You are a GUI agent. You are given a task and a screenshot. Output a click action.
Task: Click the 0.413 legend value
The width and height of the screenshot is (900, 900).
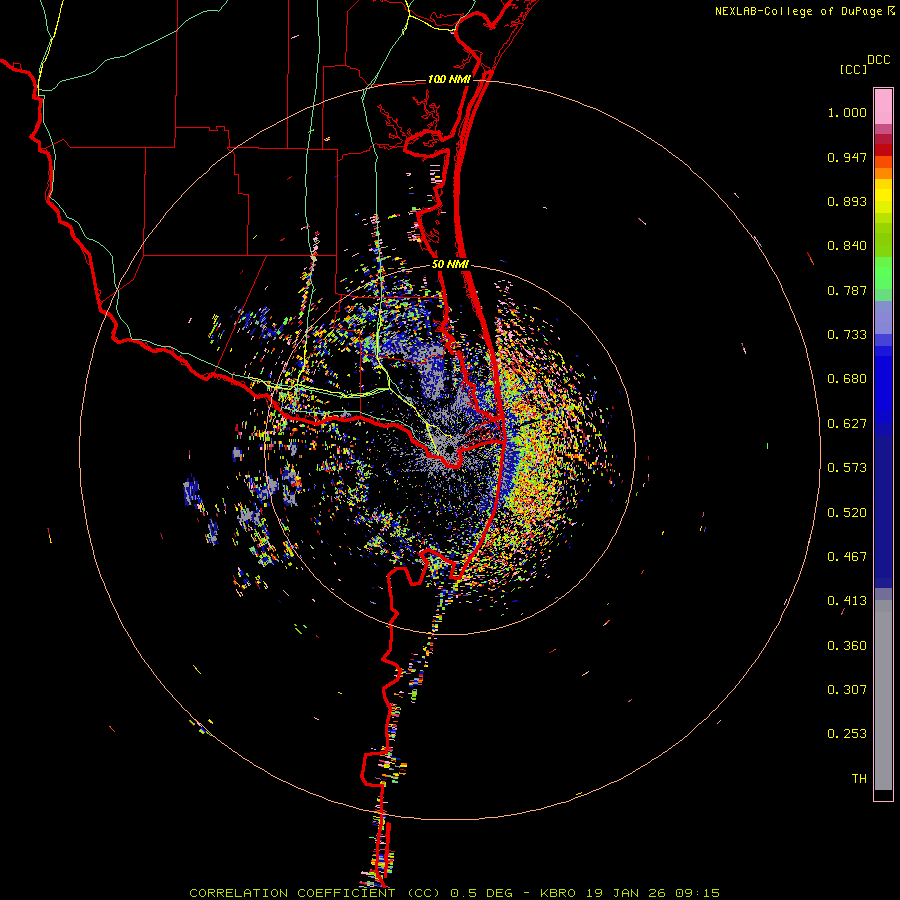click(847, 601)
